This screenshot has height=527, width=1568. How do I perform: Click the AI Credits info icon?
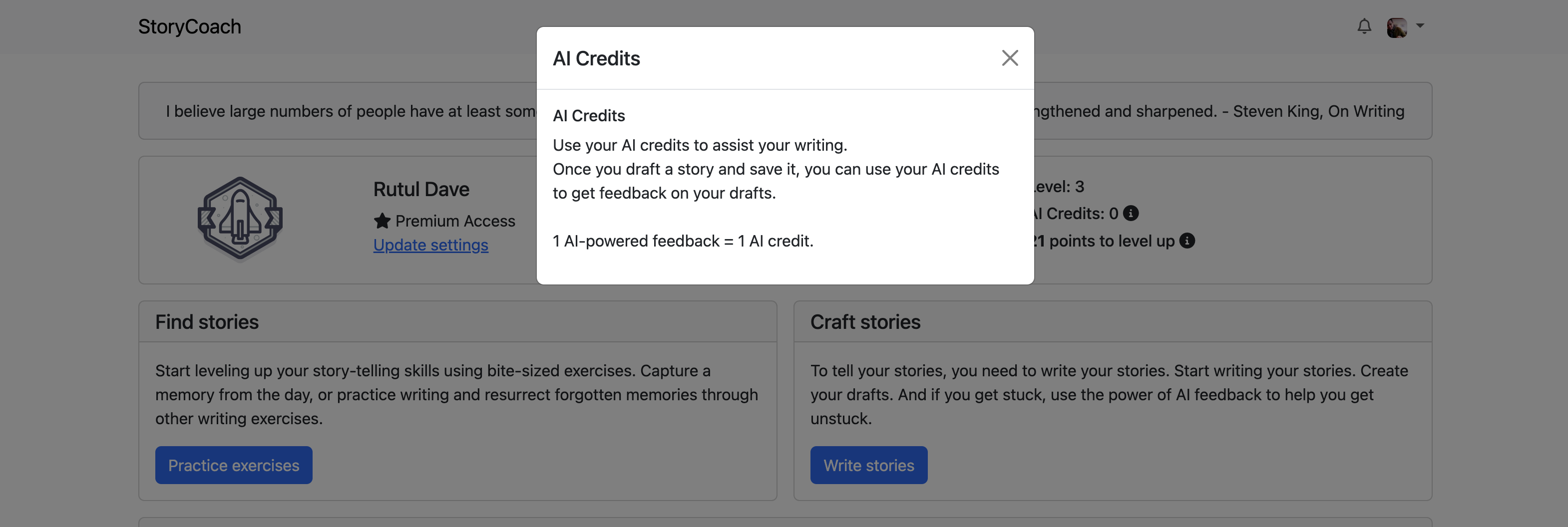pos(1131,213)
